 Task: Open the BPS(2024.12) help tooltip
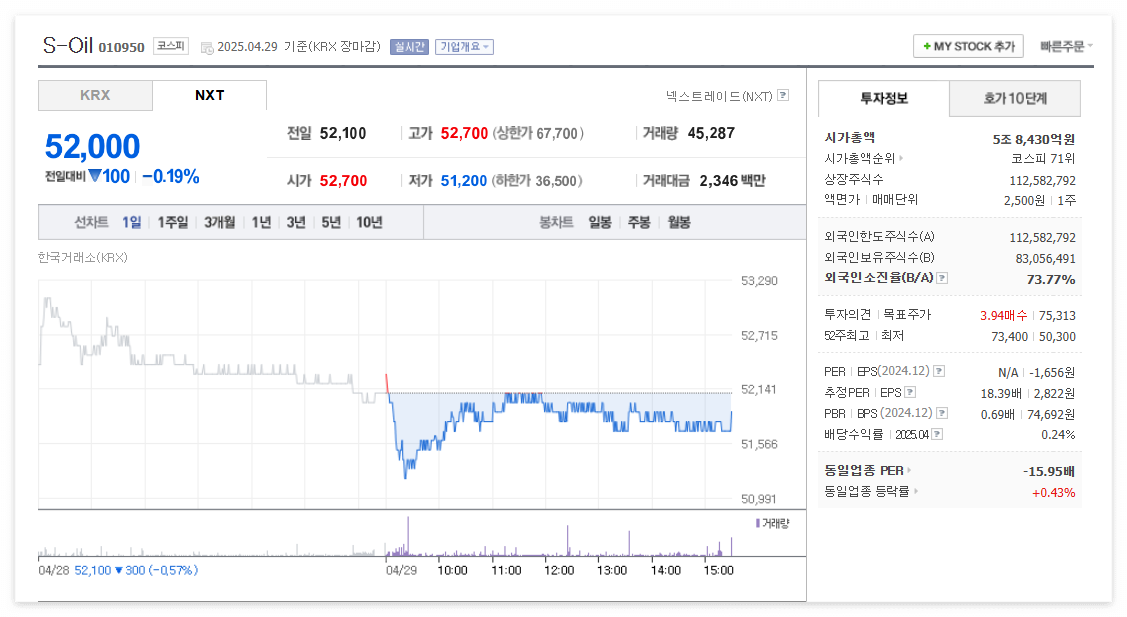[940, 413]
